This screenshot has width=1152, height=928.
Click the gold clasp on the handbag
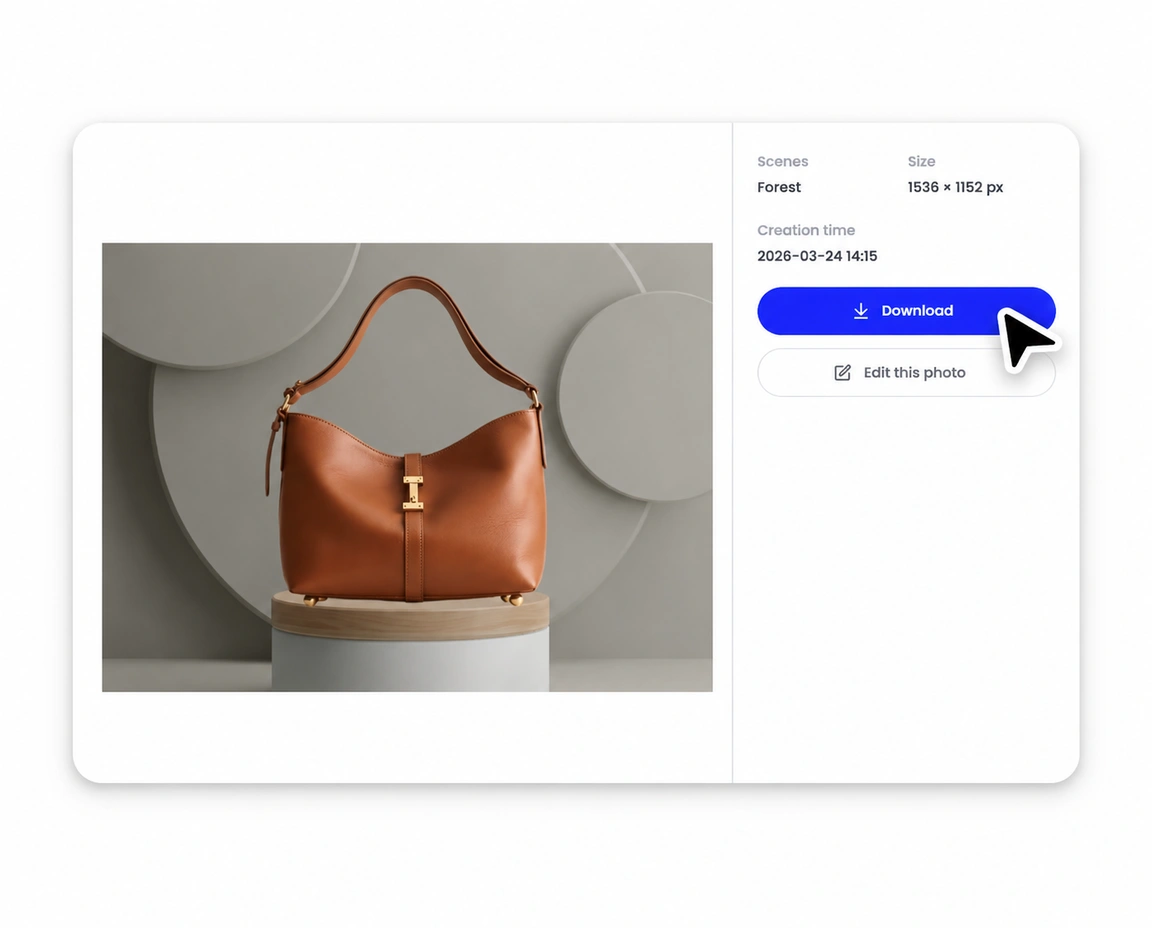413,492
